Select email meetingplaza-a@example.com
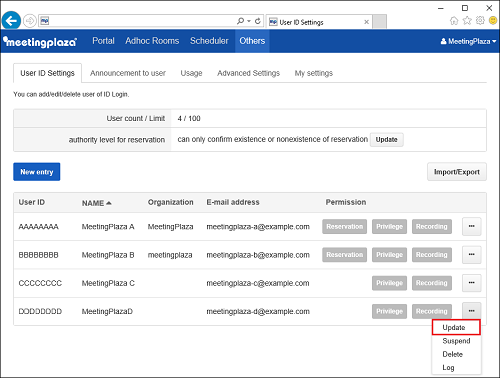 point(258,227)
